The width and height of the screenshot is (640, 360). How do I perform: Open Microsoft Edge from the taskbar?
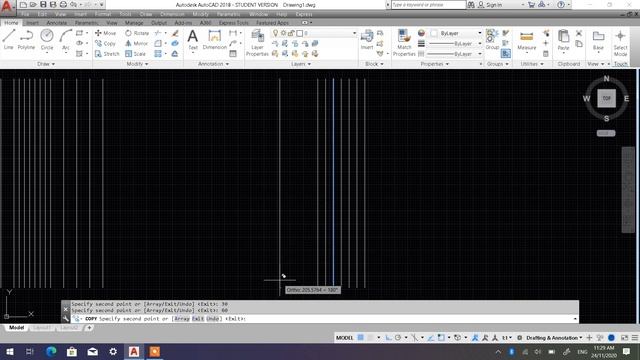pos(51,351)
